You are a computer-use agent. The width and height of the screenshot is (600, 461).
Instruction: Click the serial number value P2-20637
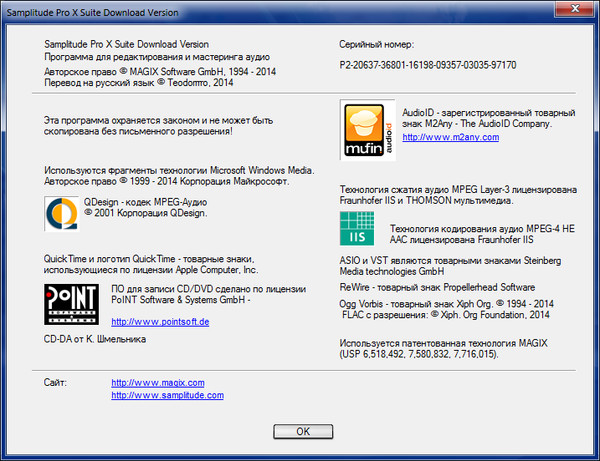(428, 64)
